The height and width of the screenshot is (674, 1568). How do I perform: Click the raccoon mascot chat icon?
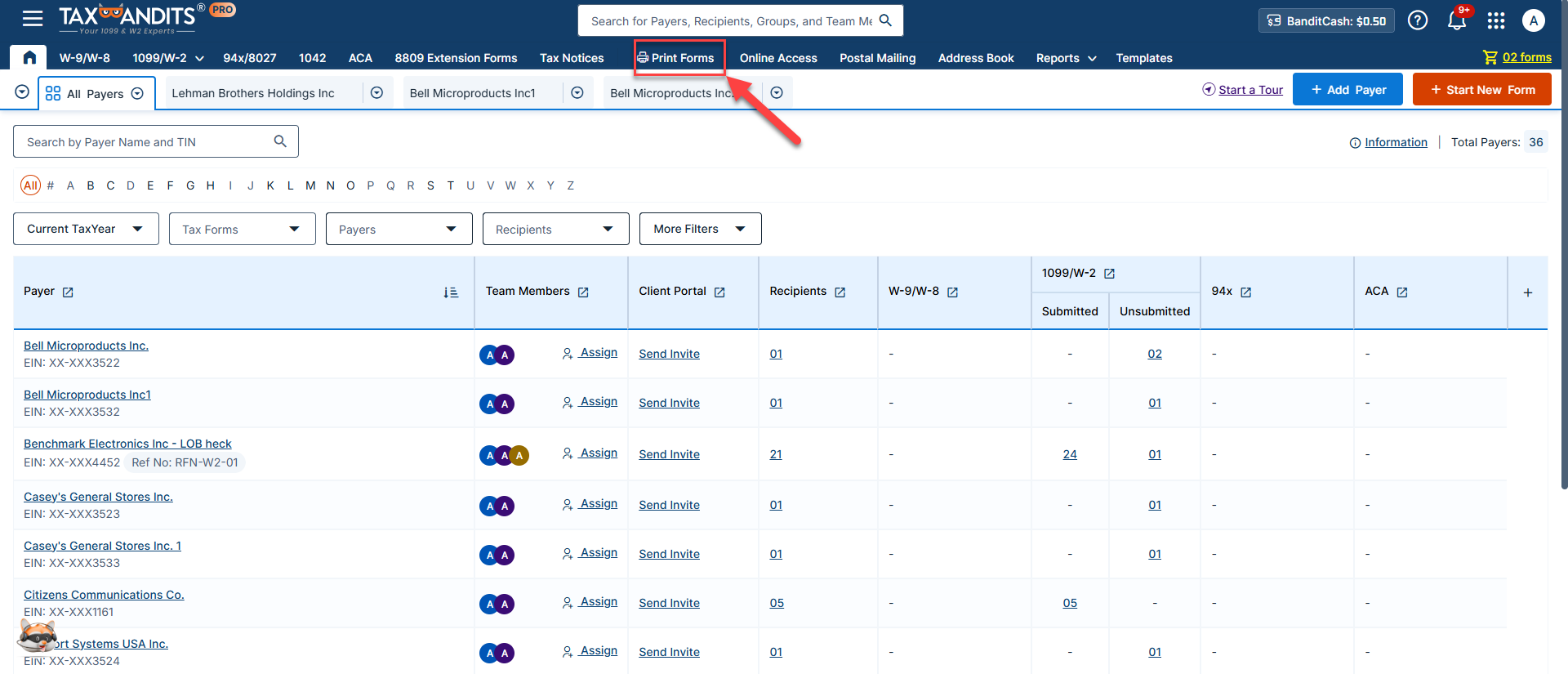37,636
